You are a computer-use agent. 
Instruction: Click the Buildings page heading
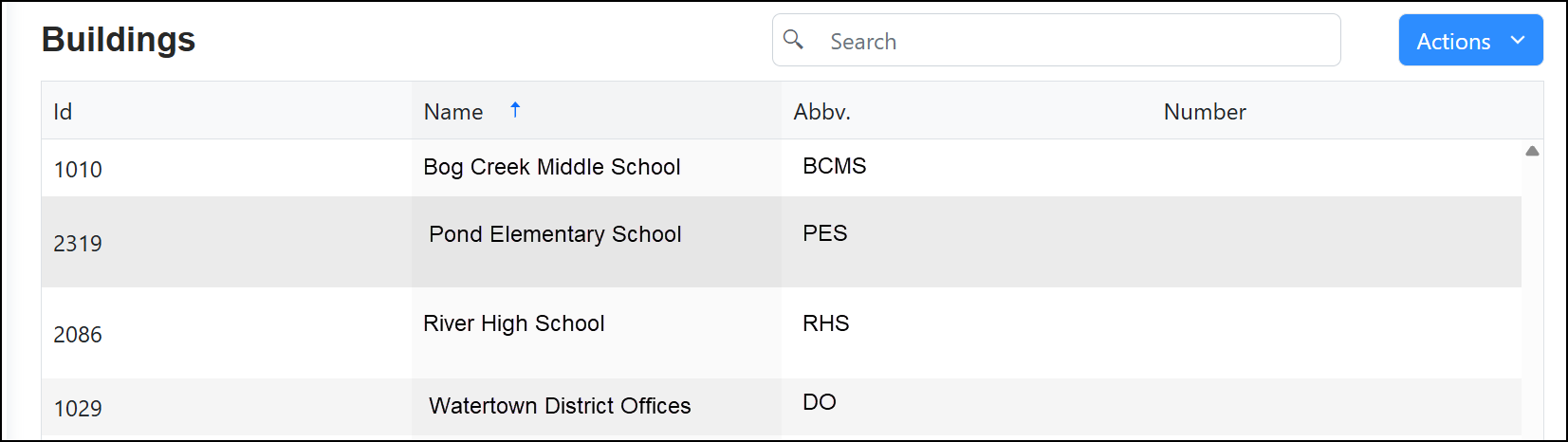click(119, 40)
